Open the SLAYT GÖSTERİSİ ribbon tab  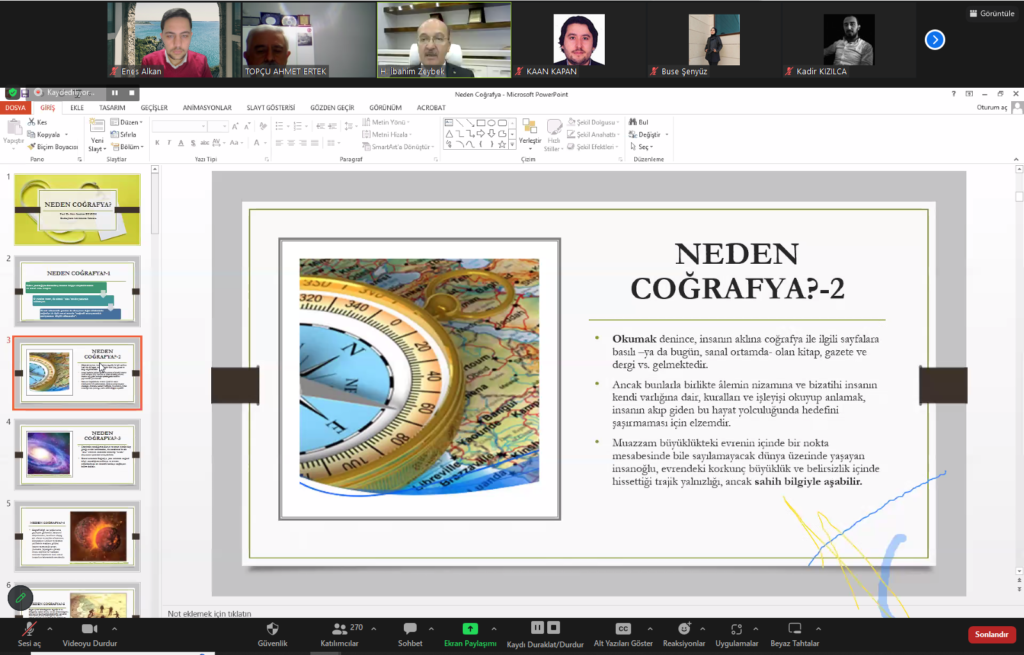[270, 108]
